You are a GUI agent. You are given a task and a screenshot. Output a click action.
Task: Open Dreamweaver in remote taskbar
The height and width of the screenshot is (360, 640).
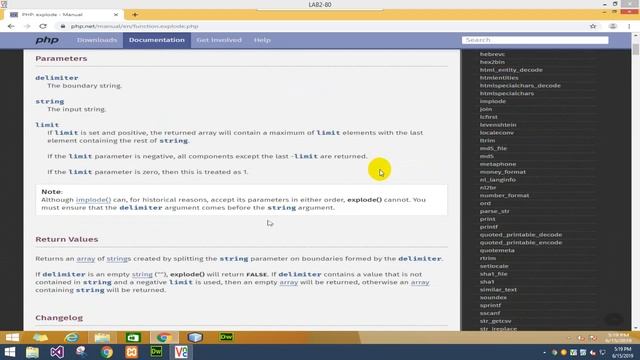226,337
